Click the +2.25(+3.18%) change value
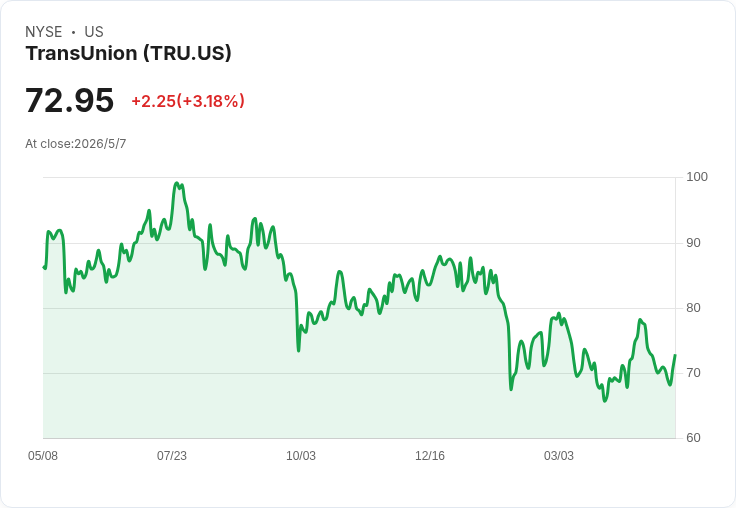This screenshot has height=508, width=736. (188, 101)
